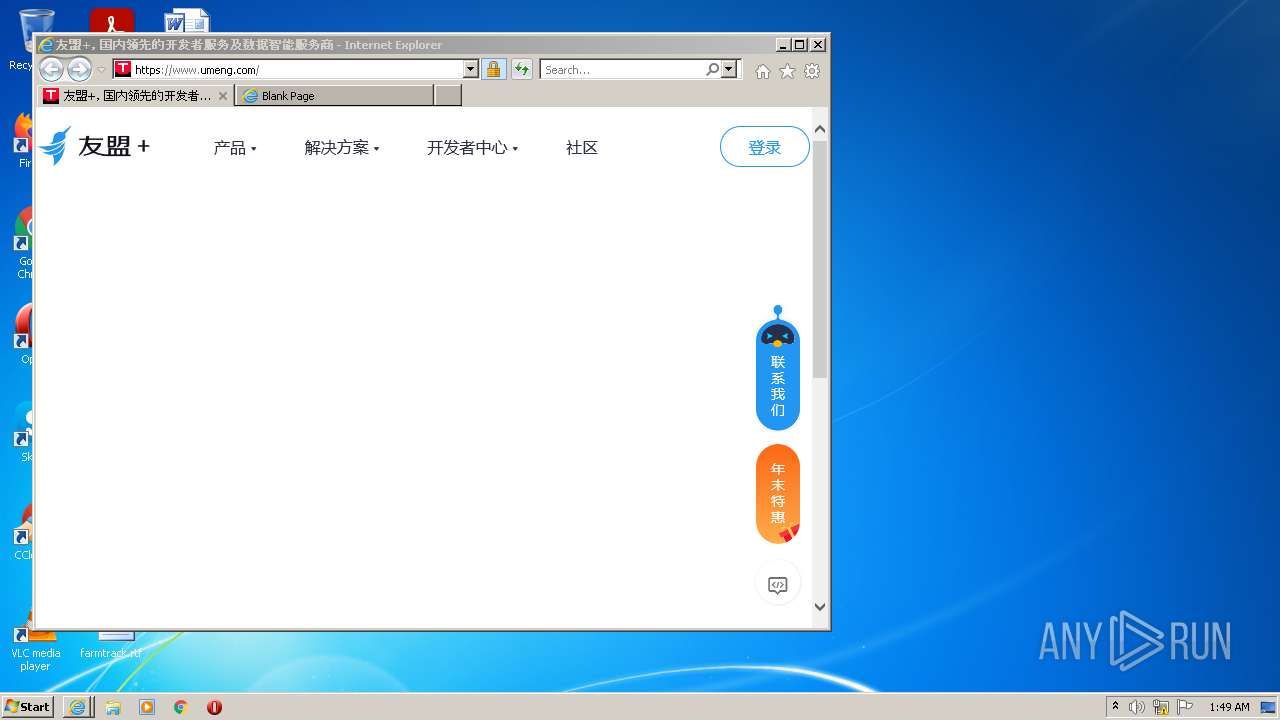
Task: Open the recent pages dropdown arrow
Action: (x=101, y=70)
